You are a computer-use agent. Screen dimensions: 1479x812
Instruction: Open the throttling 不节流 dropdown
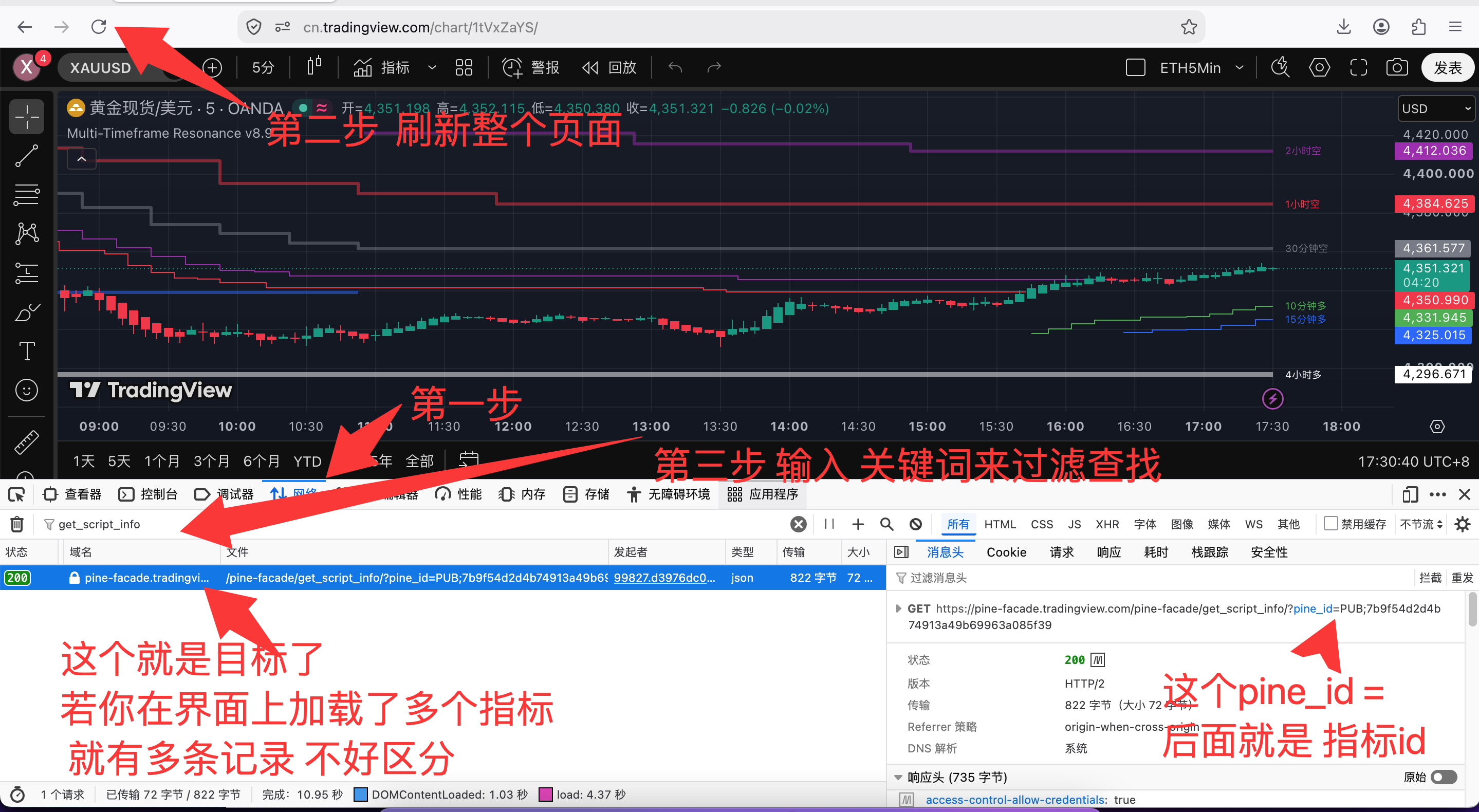(x=1421, y=524)
